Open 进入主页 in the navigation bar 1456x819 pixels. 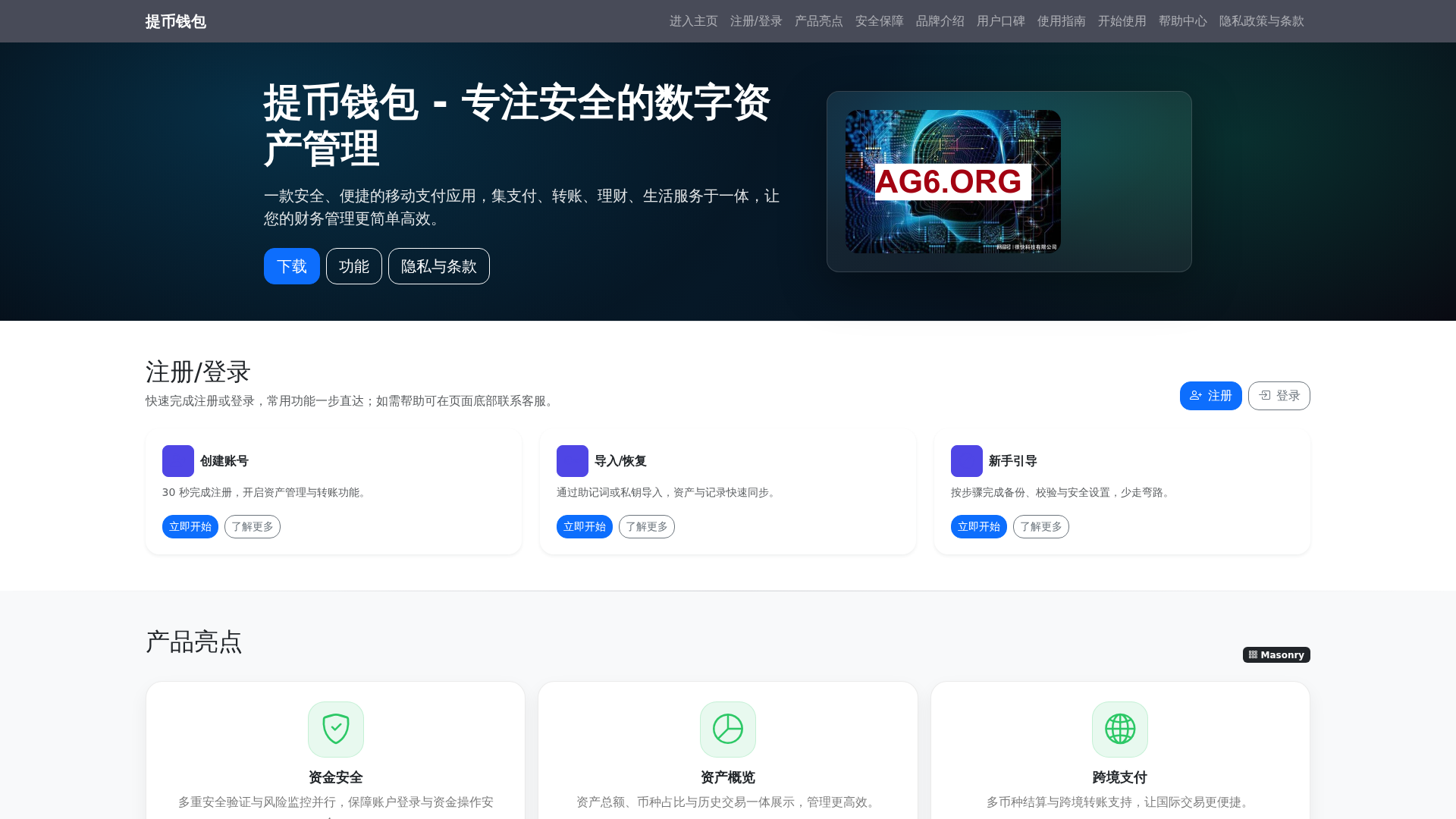click(x=693, y=21)
